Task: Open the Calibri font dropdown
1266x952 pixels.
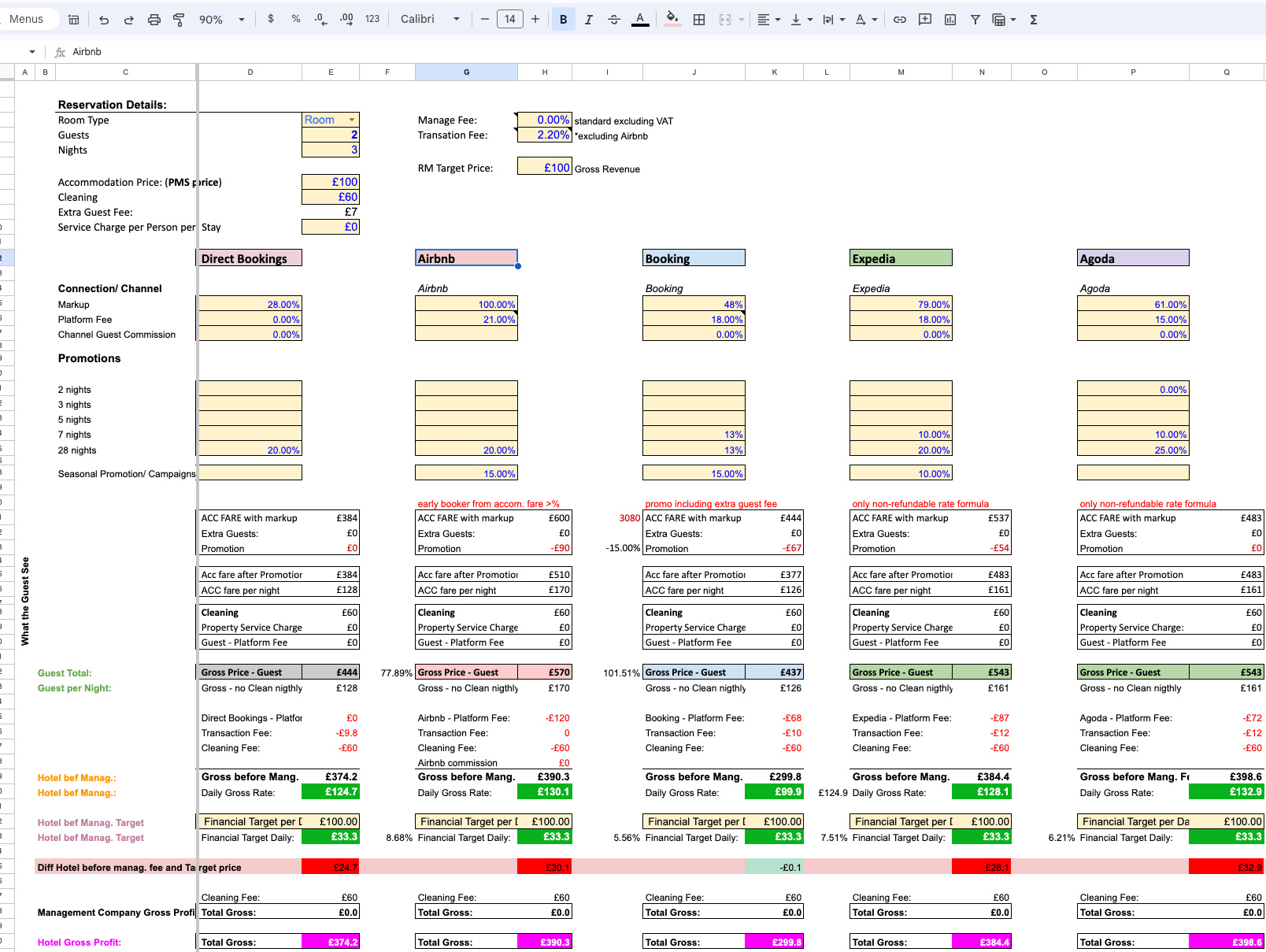Action: coord(430,20)
